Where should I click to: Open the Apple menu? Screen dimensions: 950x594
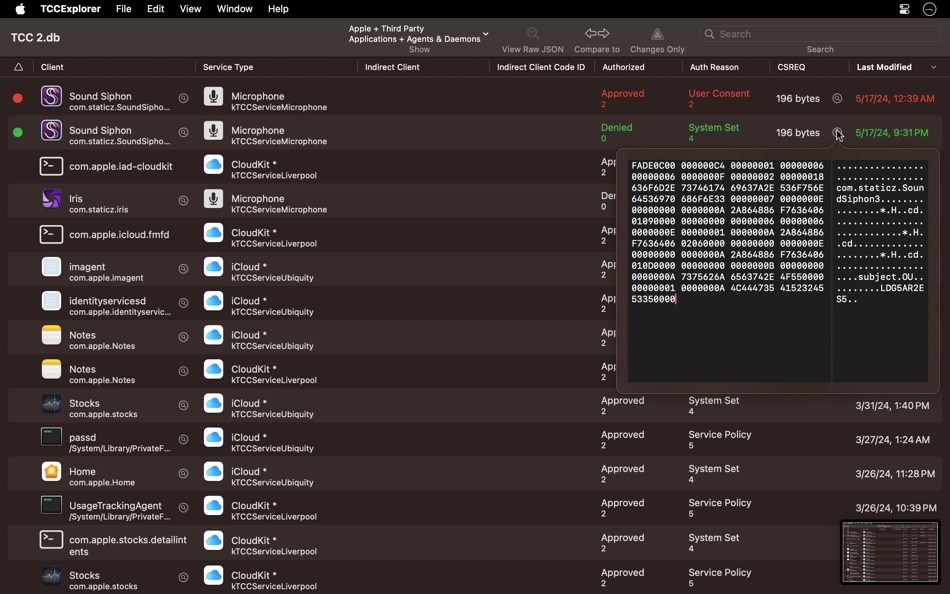[x=20, y=8]
